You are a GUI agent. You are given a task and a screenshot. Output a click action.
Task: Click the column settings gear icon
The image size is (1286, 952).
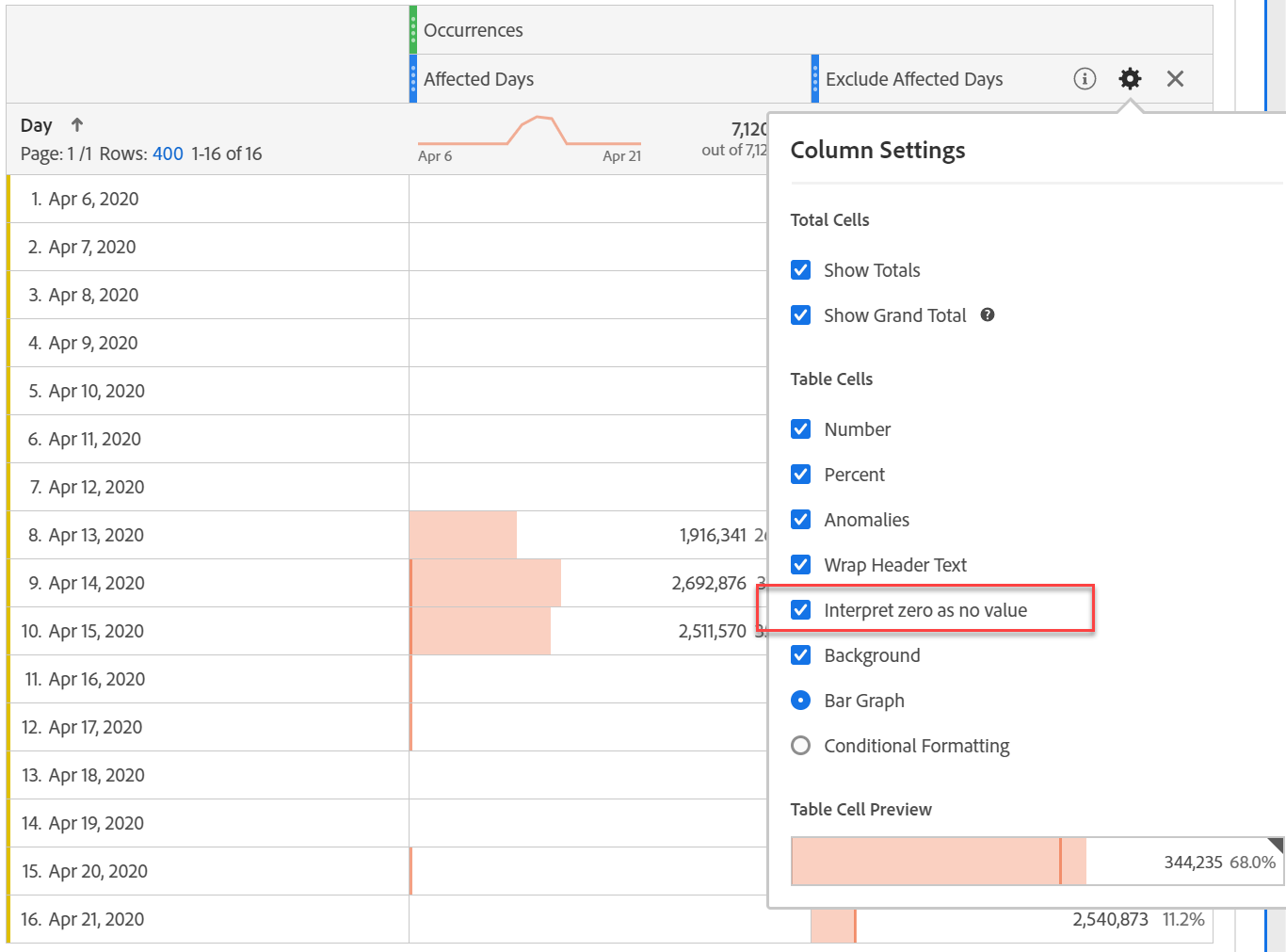1130,79
